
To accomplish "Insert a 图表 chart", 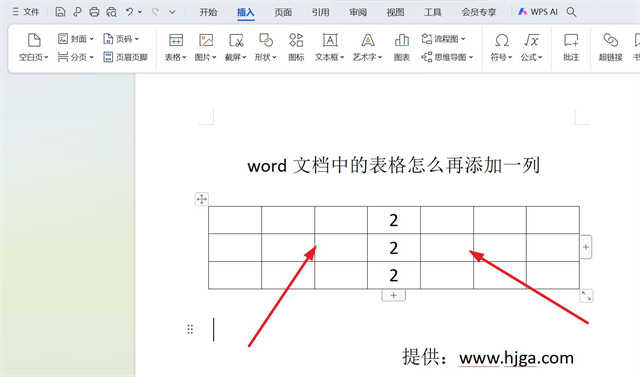I will click(x=402, y=47).
